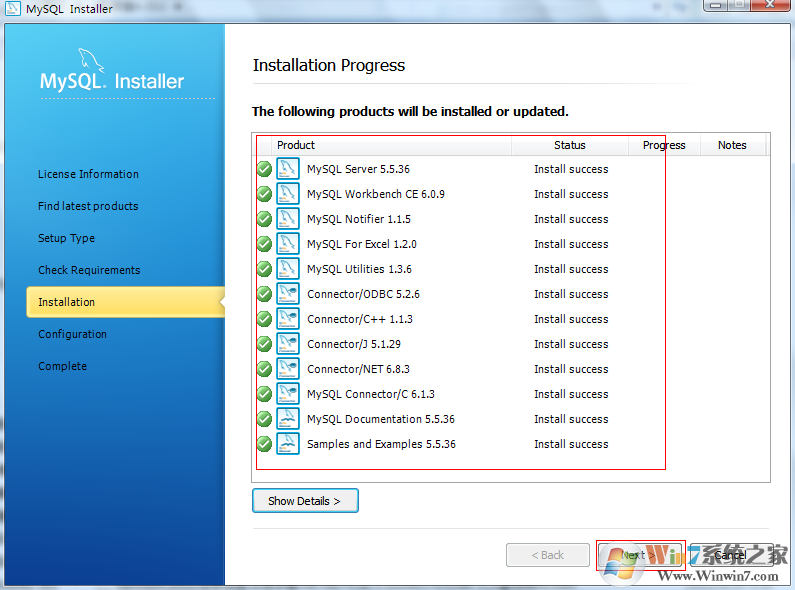Click the MySQL Notifier 1.1.5 product icon

click(287, 219)
